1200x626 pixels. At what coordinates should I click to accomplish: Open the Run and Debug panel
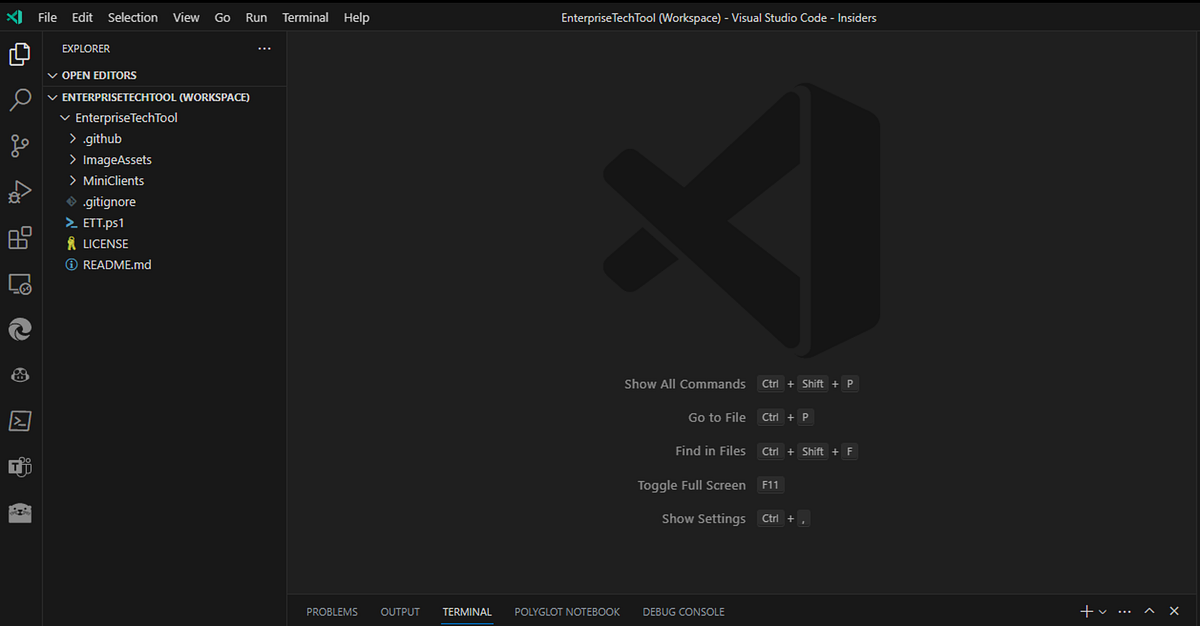click(20, 191)
